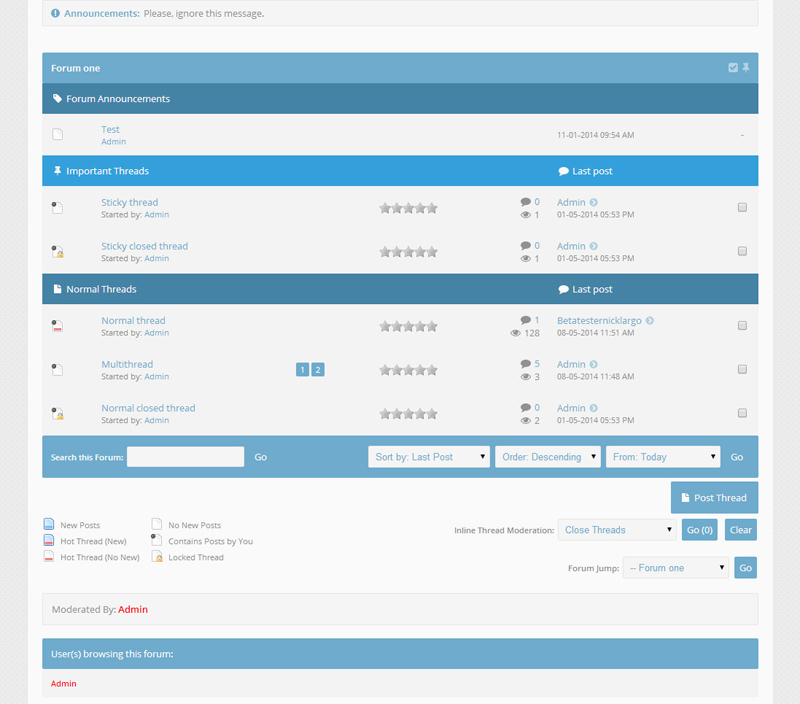Open the Inline Thread Moderation Close Threads dropdown
The height and width of the screenshot is (704, 800).
(x=618, y=530)
